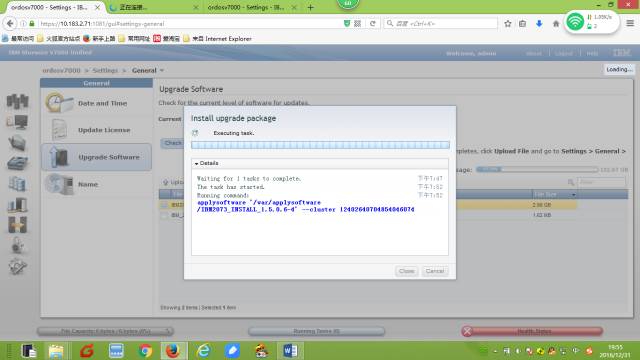This screenshot has height=360, width=640.
Task: Click the red Health Status error icon
Action: point(467,331)
